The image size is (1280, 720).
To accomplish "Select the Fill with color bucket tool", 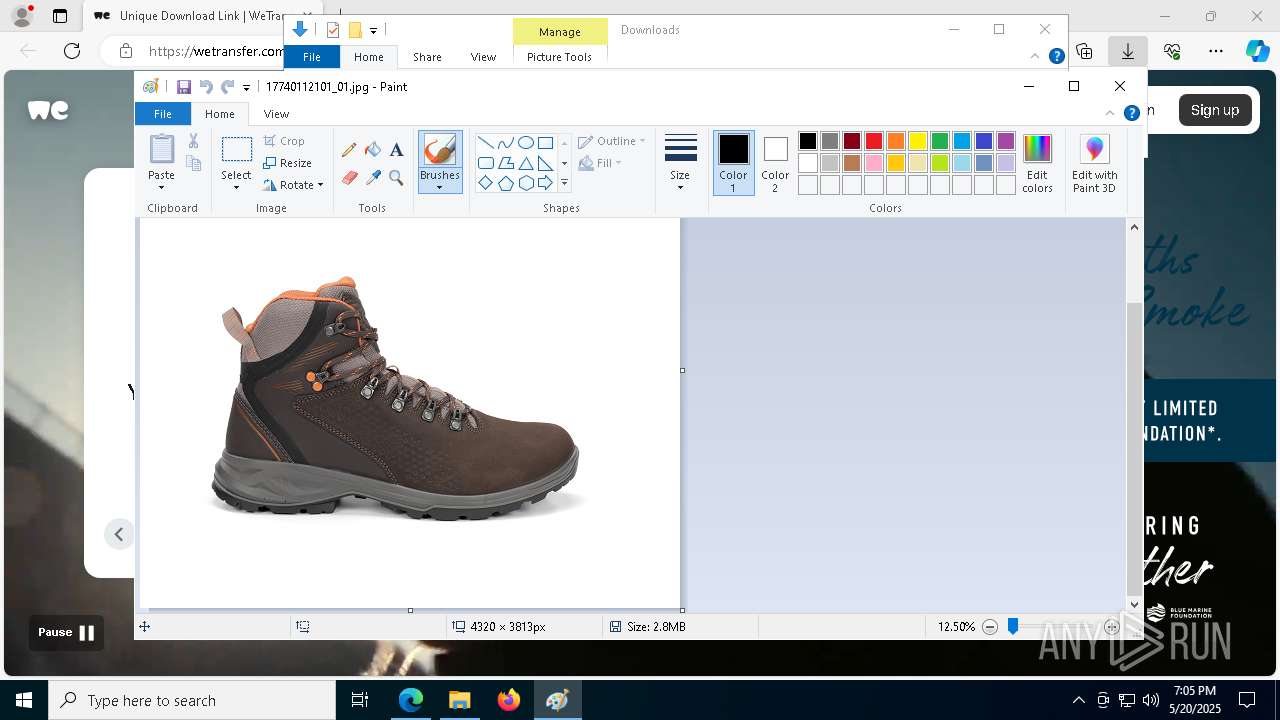I will point(373,150).
